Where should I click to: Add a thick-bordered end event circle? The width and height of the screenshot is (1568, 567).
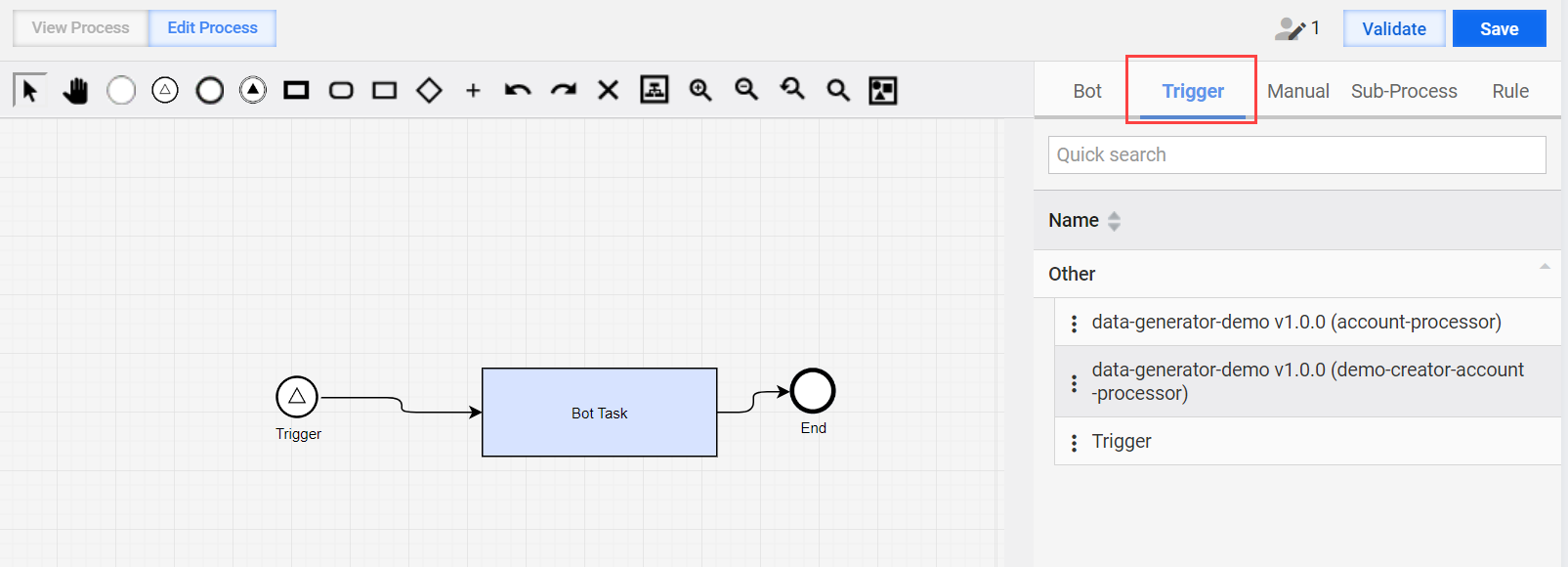click(210, 91)
